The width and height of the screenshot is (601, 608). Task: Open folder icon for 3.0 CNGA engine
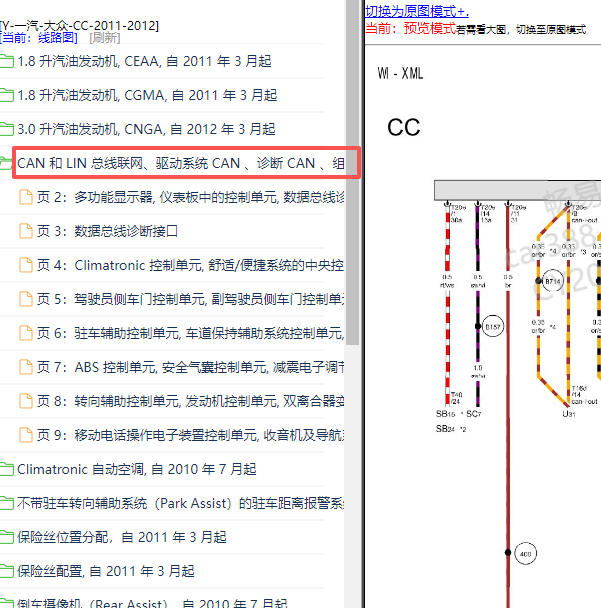point(7,129)
